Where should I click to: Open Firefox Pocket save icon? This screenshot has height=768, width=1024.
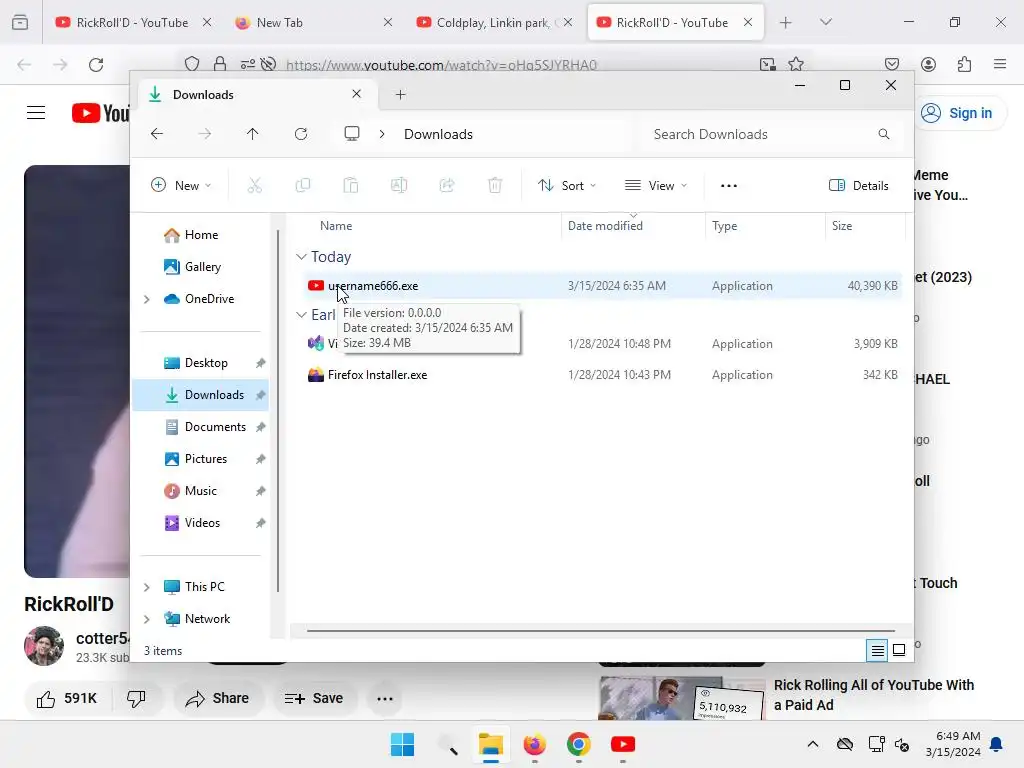pyautogui.click(x=891, y=64)
